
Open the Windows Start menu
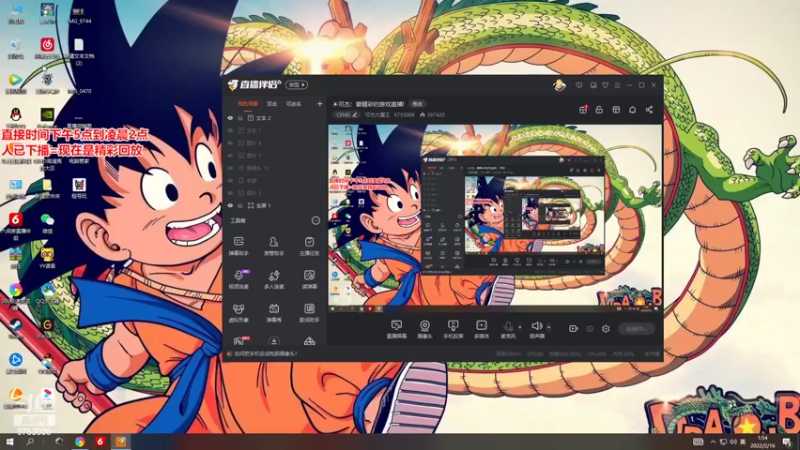pyautogui.click(x=9, y=442)
